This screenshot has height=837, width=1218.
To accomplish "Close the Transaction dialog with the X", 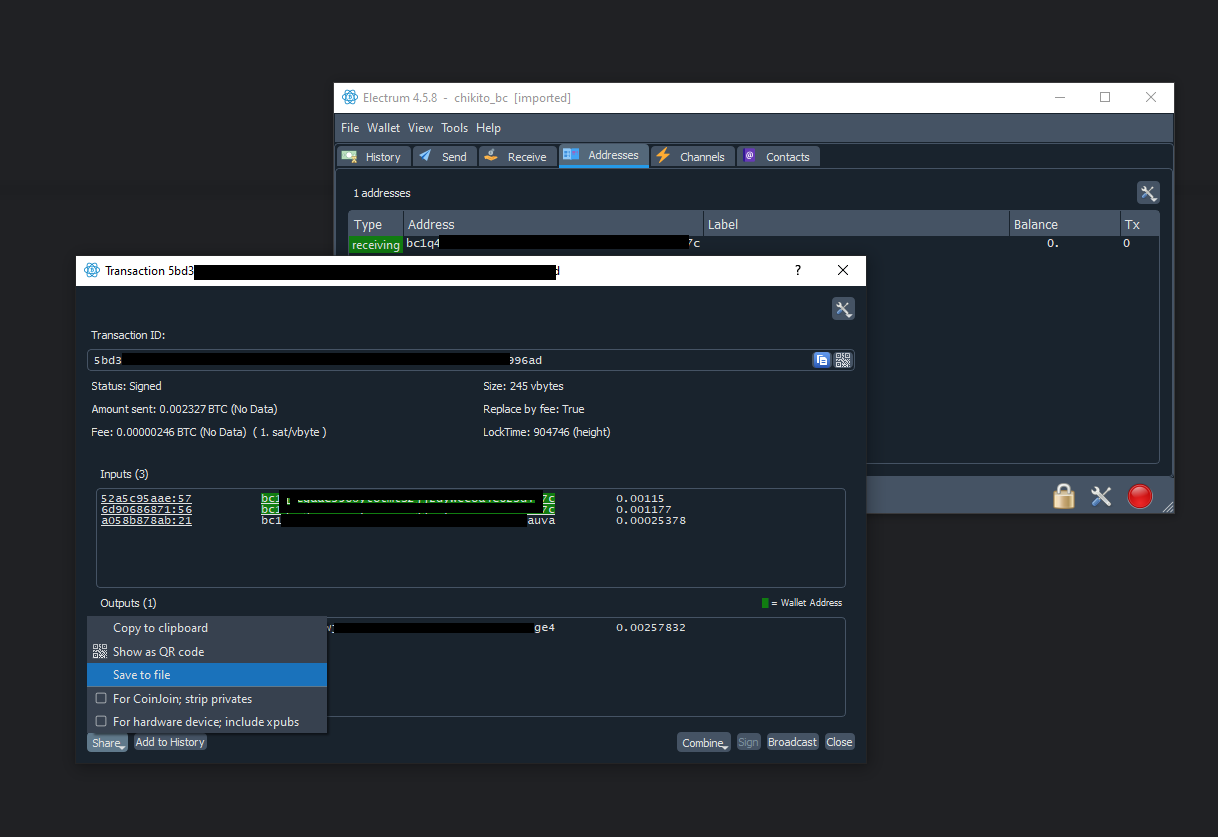I will pos(843,270).
